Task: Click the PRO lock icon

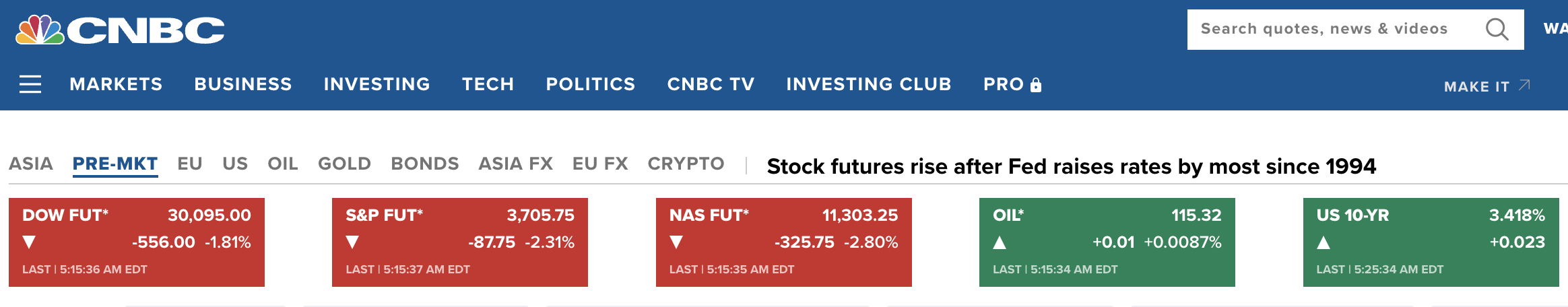Action: coord(1036,85)
